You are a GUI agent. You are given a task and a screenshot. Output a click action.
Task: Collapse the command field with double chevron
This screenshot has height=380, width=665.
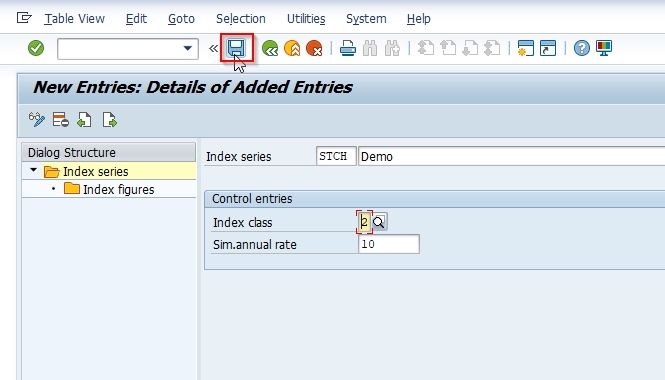tap(213, 48)
